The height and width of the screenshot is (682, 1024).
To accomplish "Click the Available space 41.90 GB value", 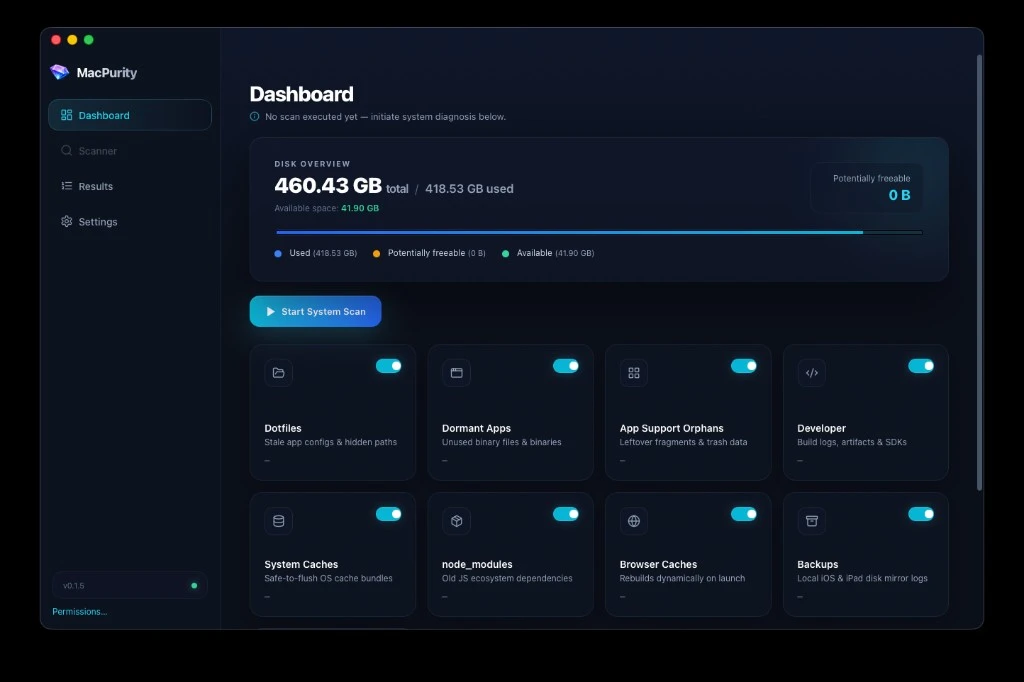I will click(360, 208).
